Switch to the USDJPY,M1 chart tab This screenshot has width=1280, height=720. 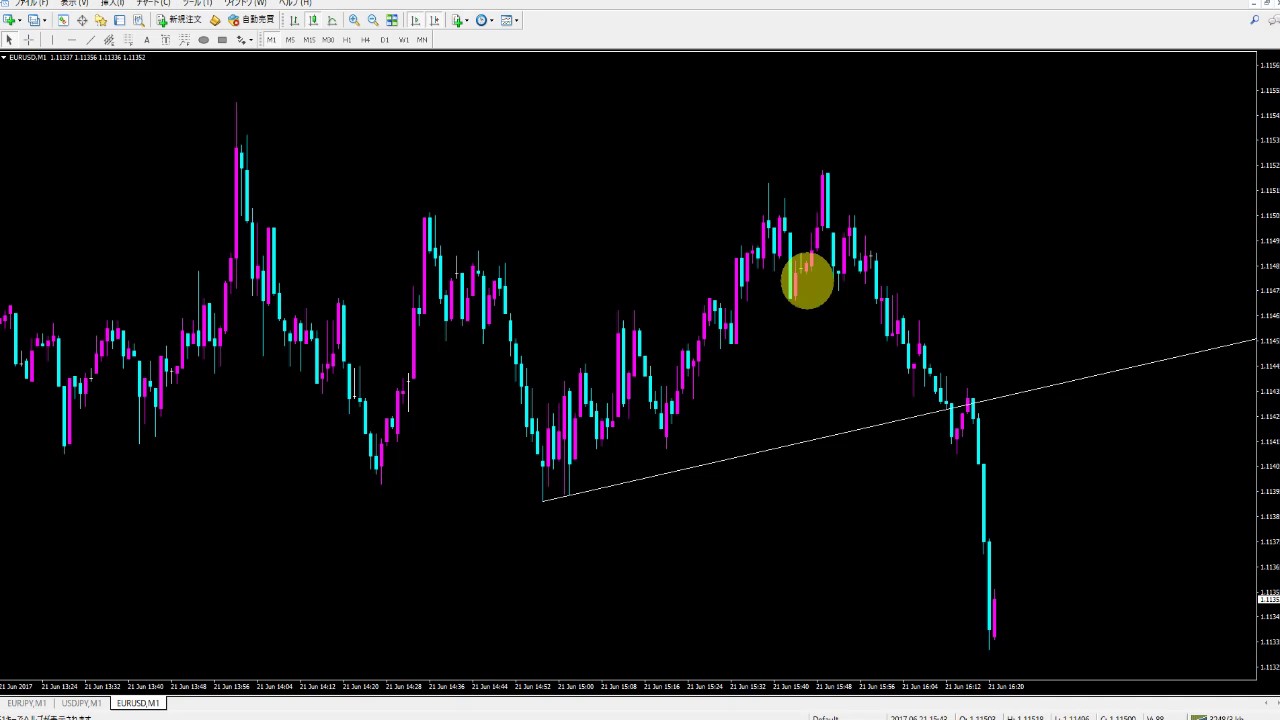coord(81,703)
